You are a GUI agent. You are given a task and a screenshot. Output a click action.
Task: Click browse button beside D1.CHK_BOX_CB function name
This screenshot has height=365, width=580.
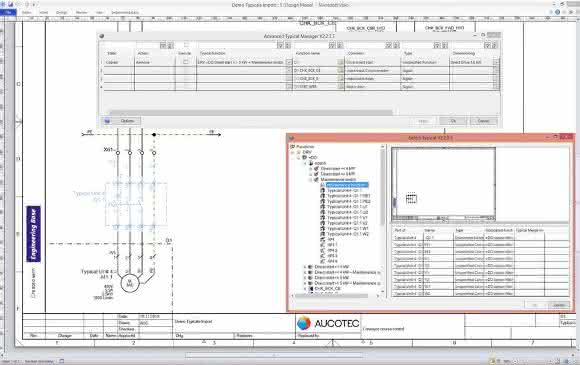pos(340,70)
